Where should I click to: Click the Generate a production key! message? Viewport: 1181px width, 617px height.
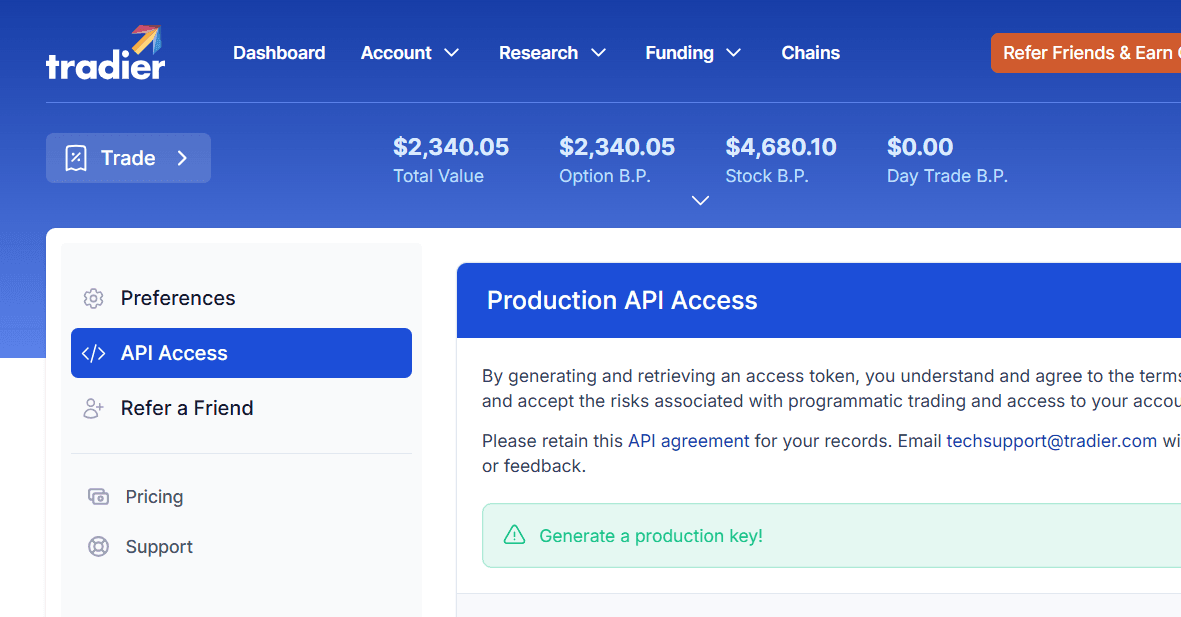tap(651, 536)
